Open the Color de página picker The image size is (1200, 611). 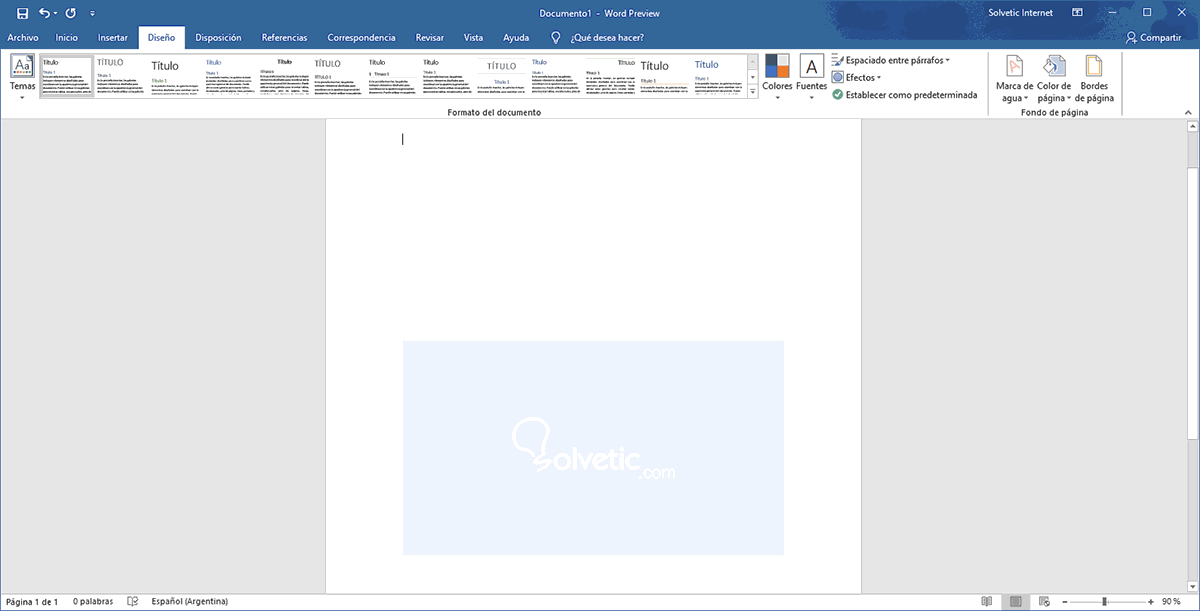(1054, 78)
